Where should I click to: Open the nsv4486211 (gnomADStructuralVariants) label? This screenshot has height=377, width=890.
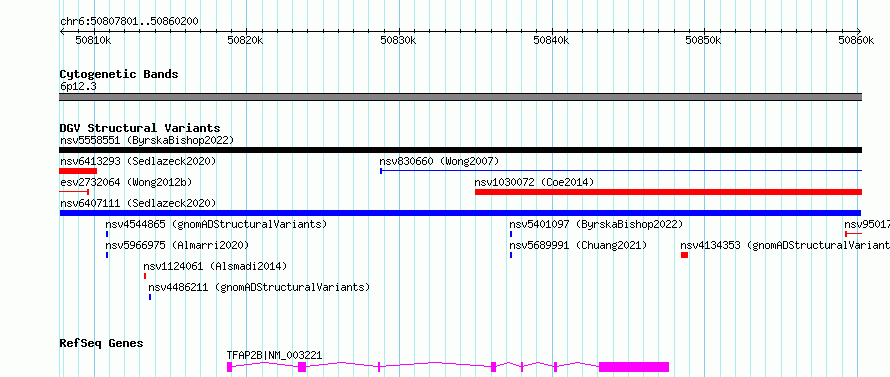click(259, 287)
